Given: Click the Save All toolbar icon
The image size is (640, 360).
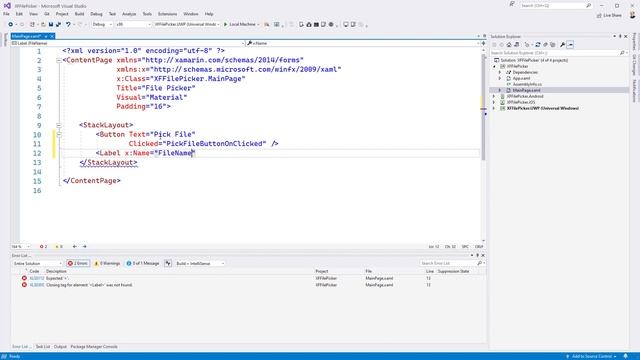Looking at the screenshot, I should coord(58,24).
